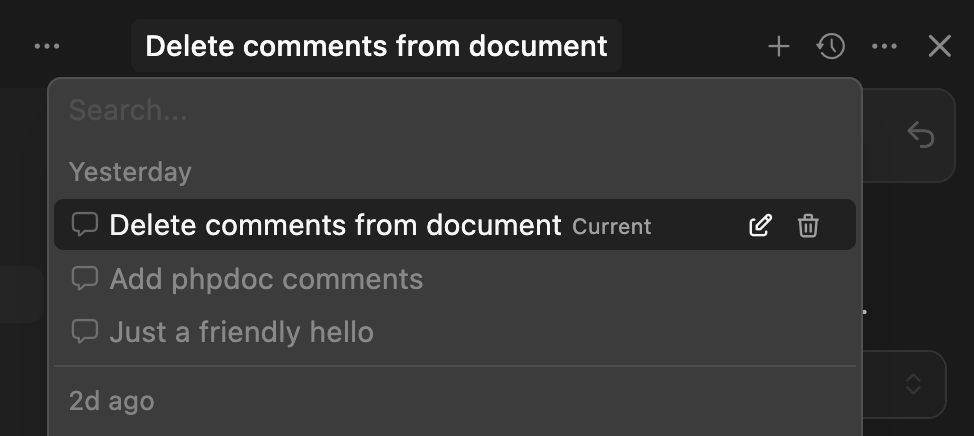This screenshot has height=436, width=974.
Task: Close the panel with X button
Action: tap(939, 46)
